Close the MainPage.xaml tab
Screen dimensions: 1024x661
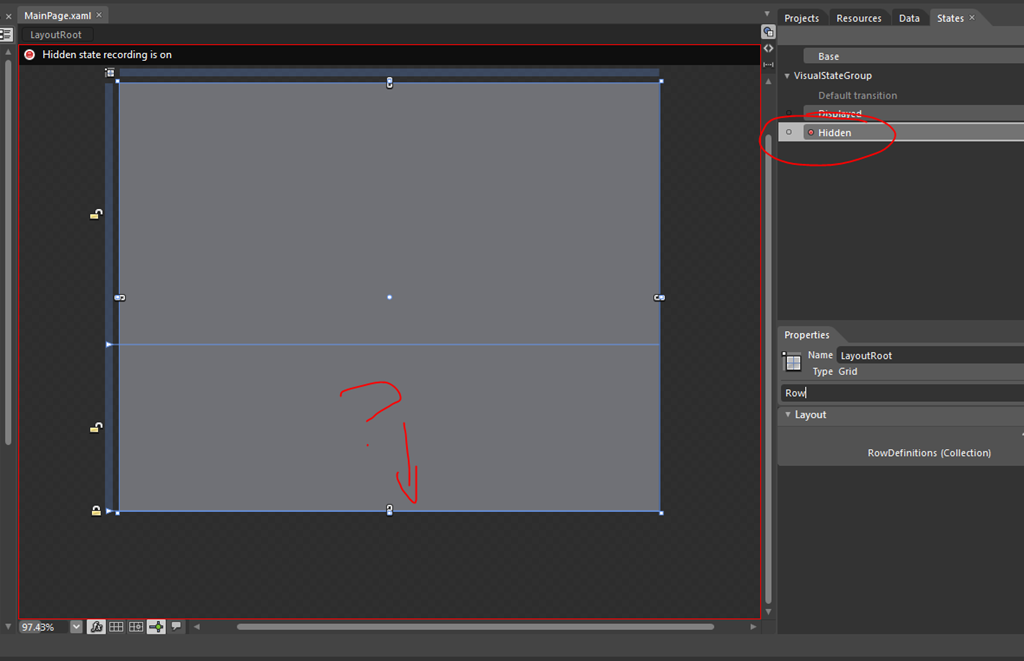pyautogui.click(x=99, y=15)
